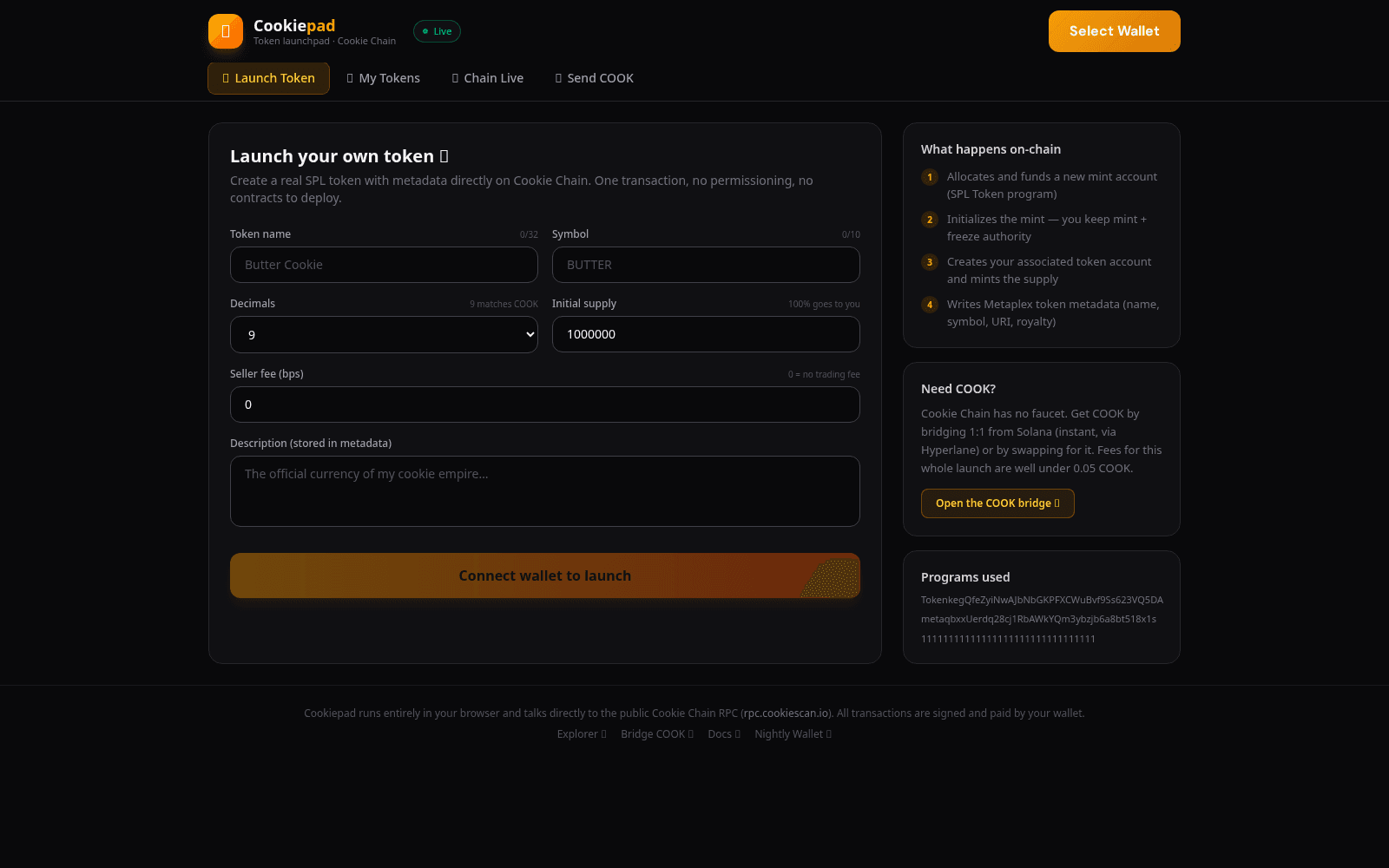Open the Explorer footer link
Viewport: 1389px width, 868px height.
pyautogui.click(x=582, y=734)
